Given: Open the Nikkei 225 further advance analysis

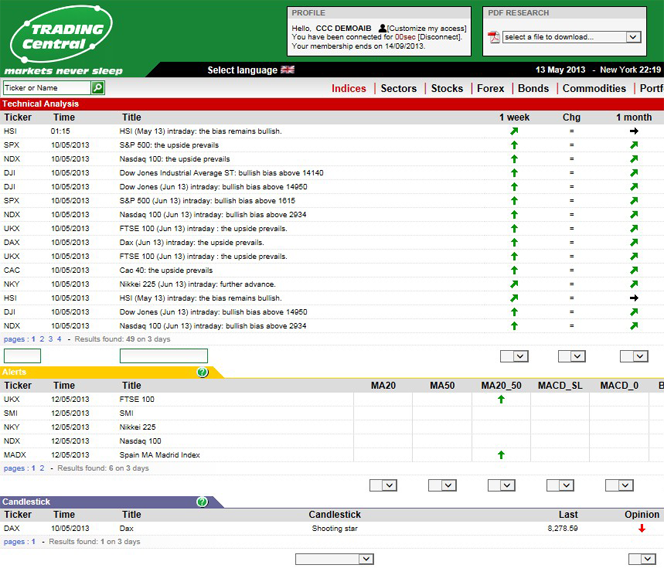Looking at the screenshot, I should [197, 284].
